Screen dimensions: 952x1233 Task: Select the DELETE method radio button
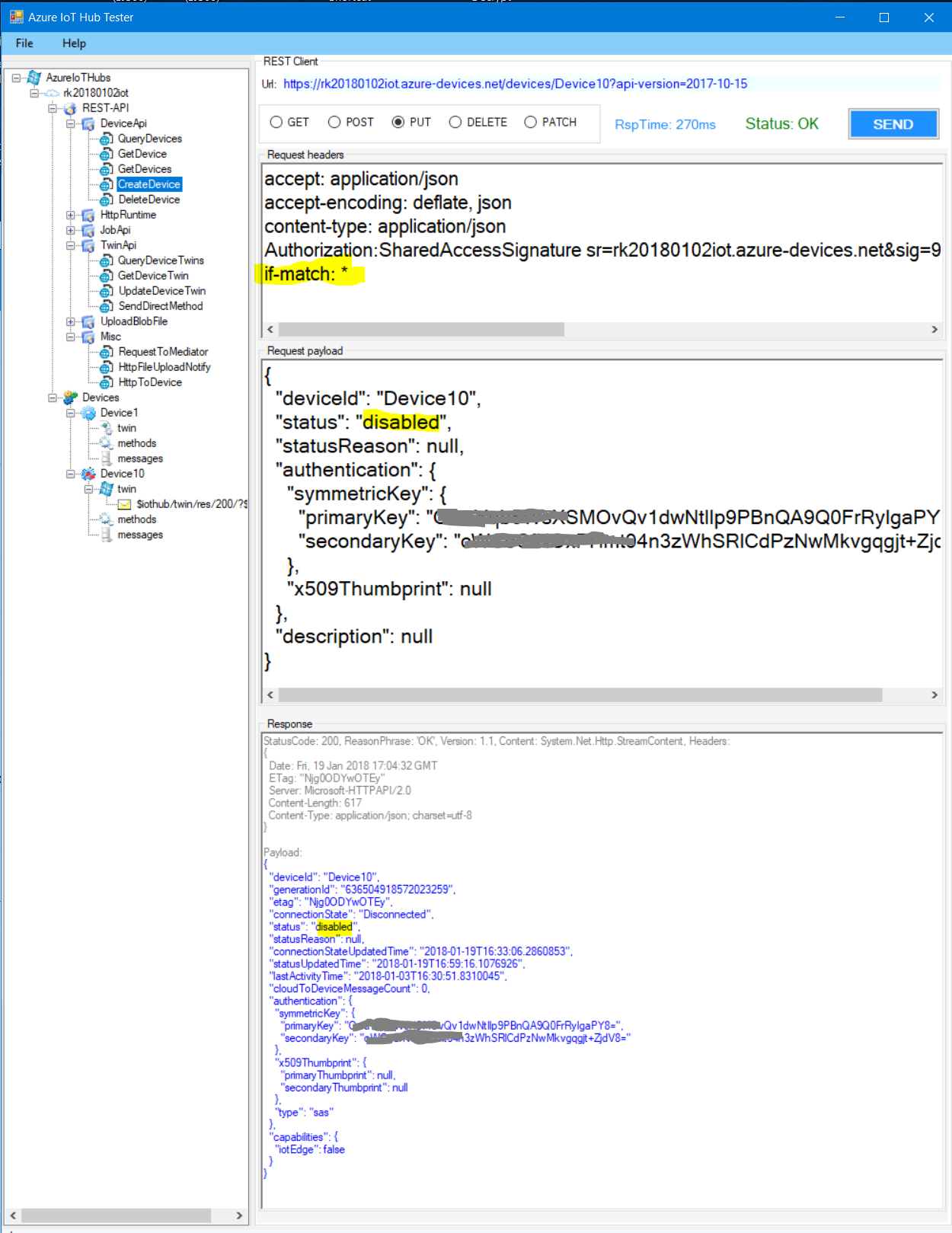[x=455, y=122]
